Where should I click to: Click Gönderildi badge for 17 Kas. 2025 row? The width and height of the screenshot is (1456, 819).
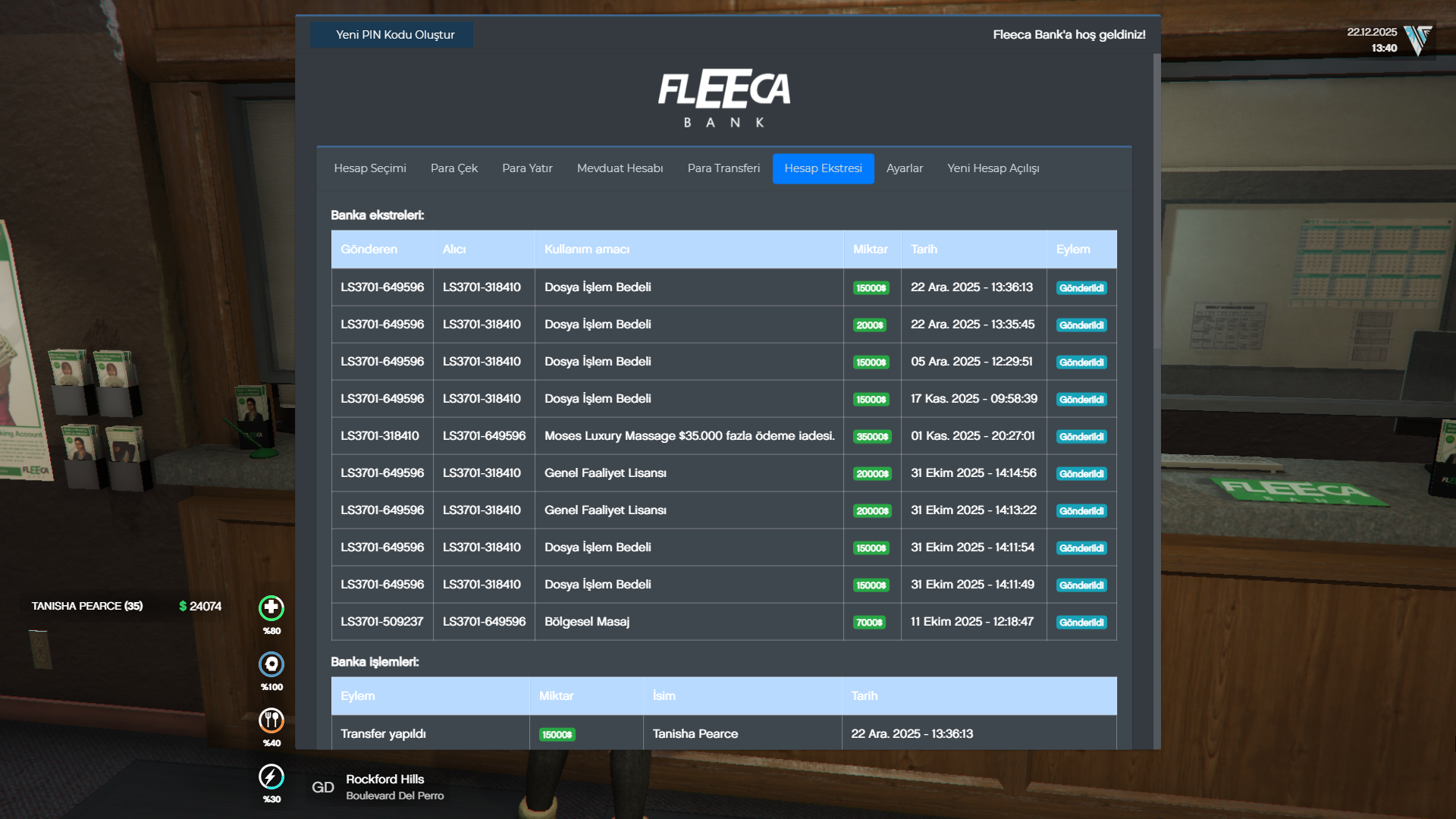tap(1081, 400)
